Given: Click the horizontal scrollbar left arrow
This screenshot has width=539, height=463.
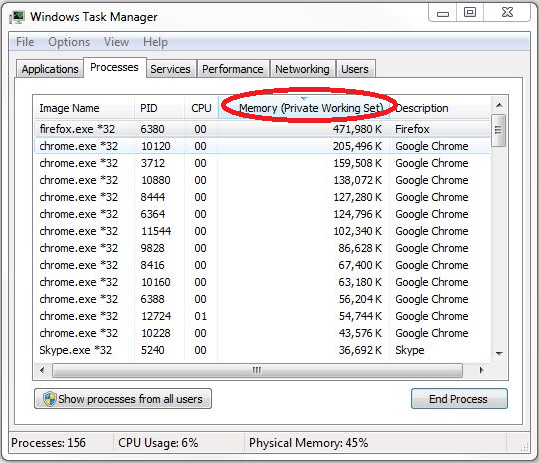Looking at the screenshot, I should (x=42, y=371).
